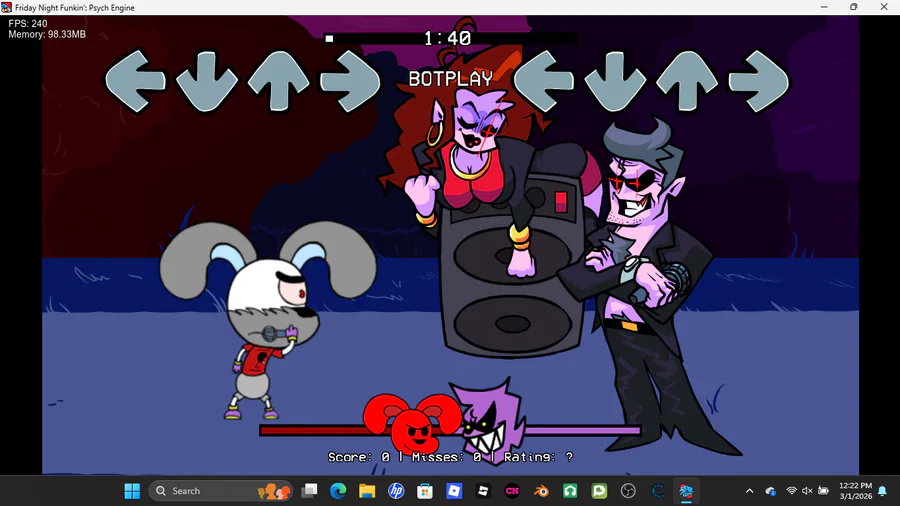Launch Blender from the taskbar

pyautogui.click(x=541, y=491)
